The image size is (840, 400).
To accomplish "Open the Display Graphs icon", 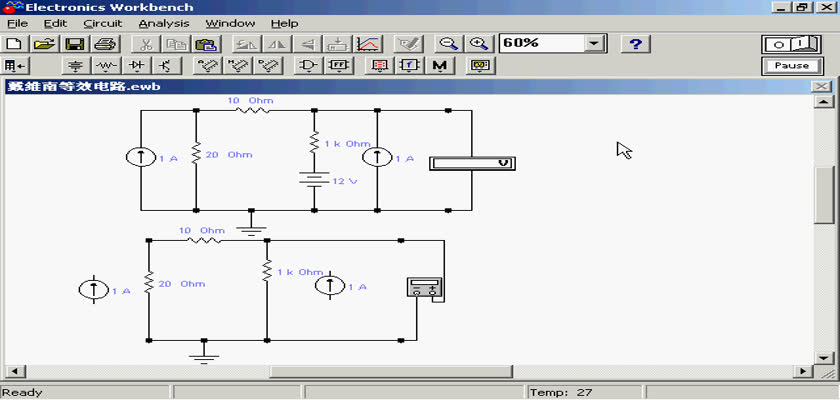I will [x=369, y=44].
